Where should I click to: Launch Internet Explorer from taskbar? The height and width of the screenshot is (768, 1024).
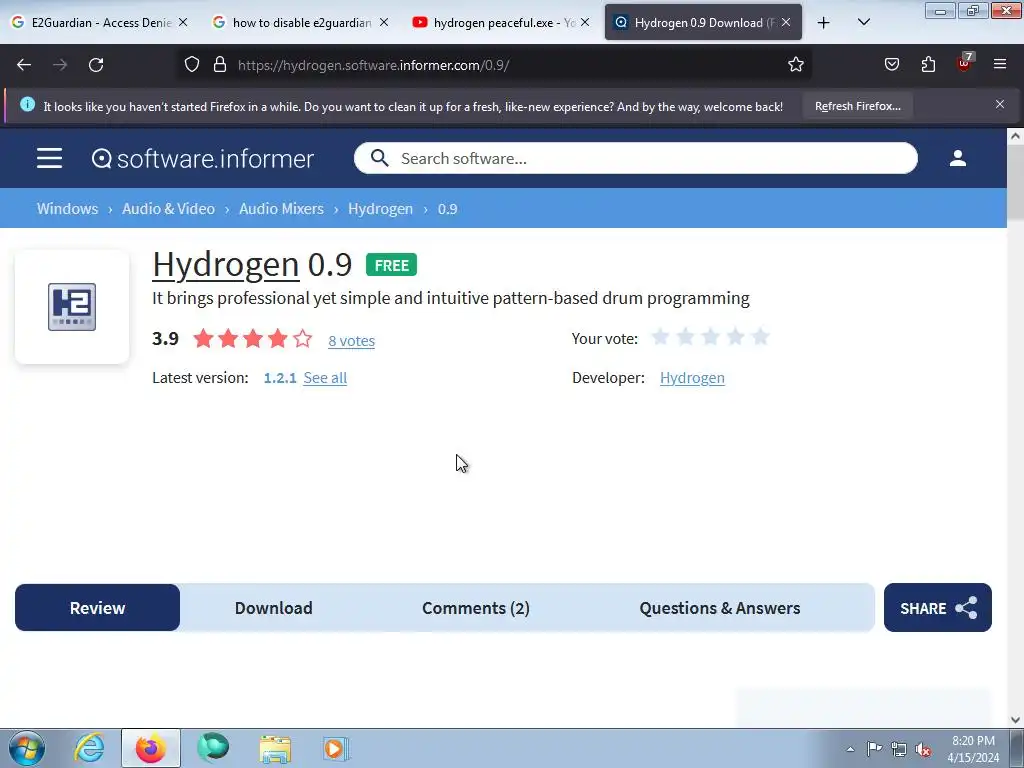(88, 748)
